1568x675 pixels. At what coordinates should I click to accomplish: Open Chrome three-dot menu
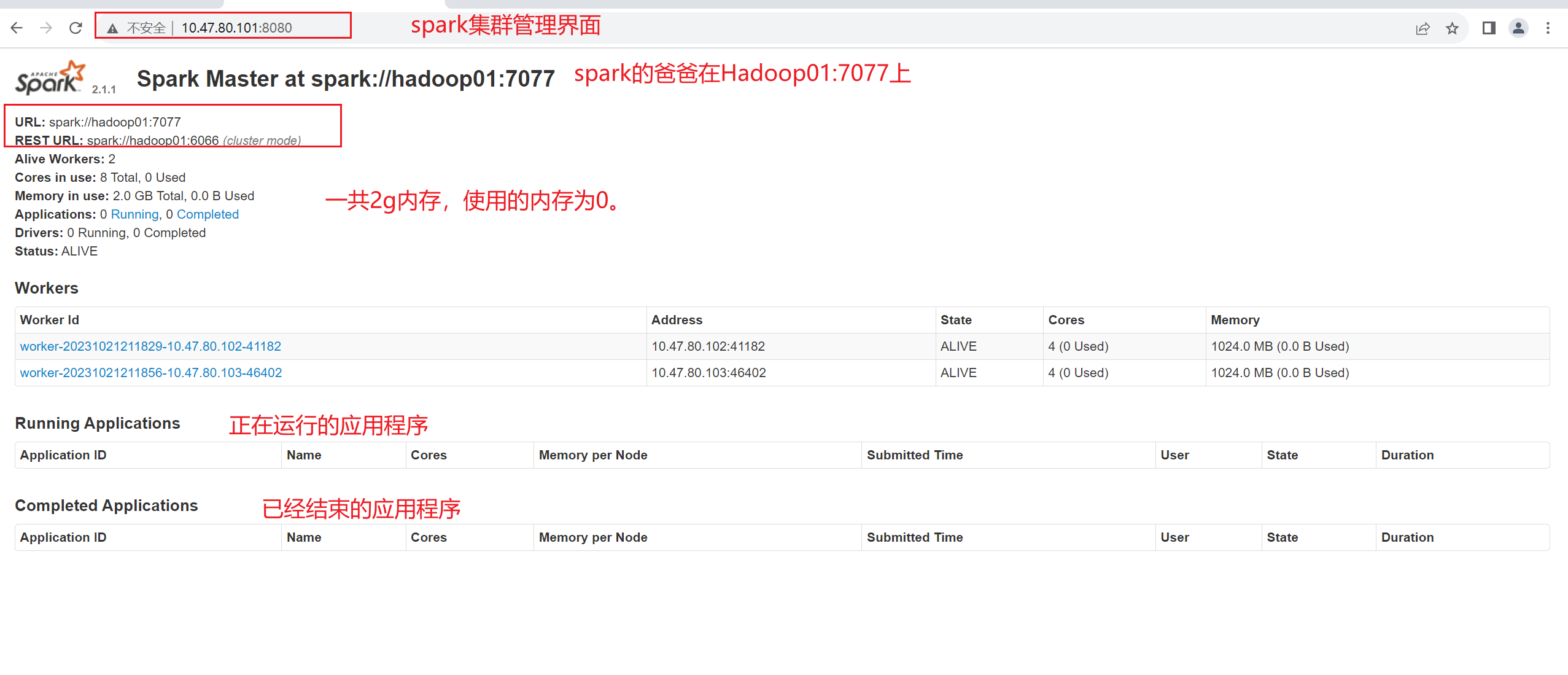[x=1548, y=28]
